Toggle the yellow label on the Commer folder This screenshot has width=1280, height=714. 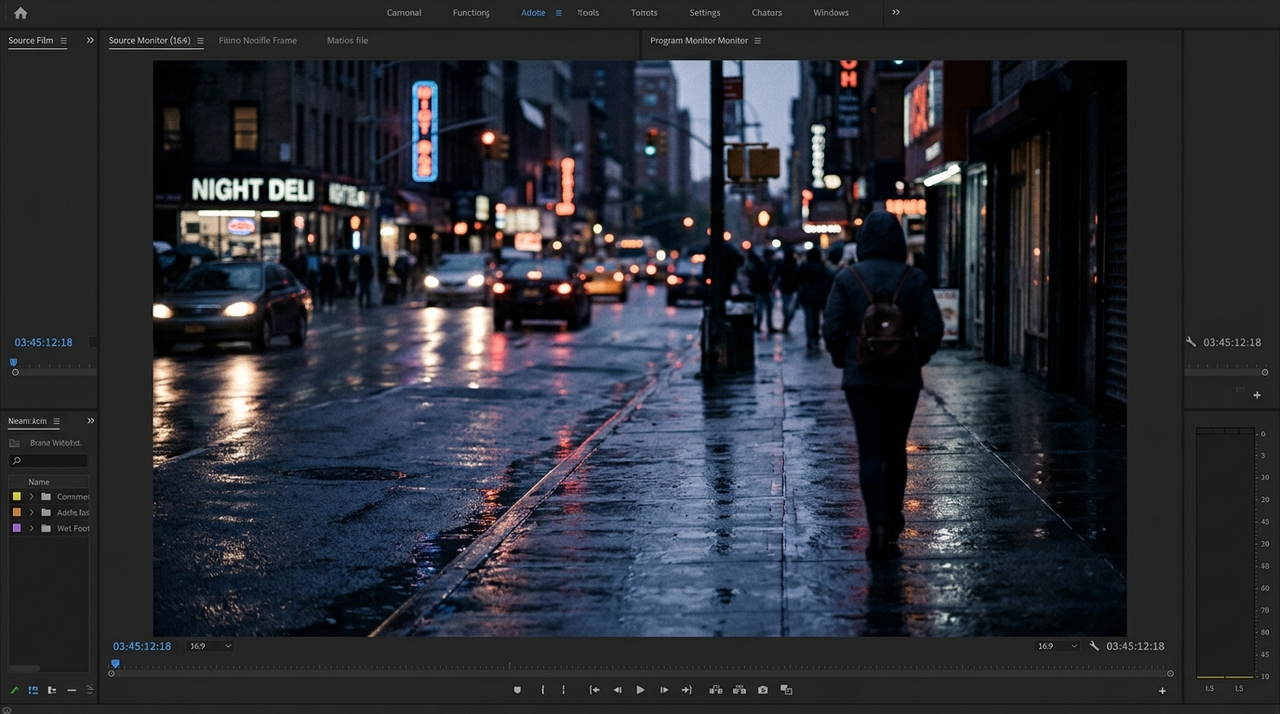(16, 497)
